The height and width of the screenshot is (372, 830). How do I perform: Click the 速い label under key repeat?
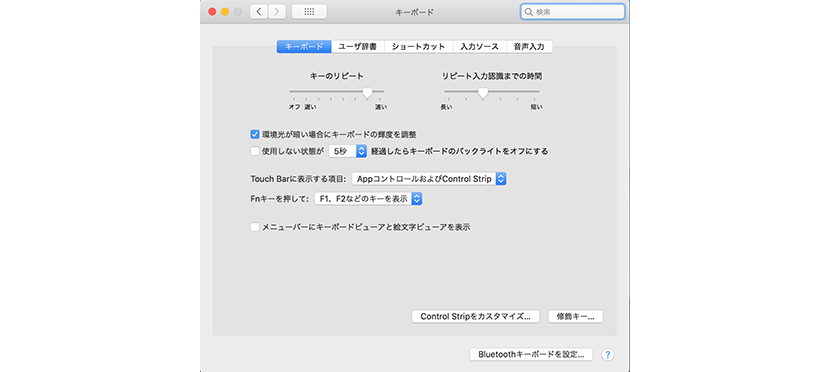[381, 107]
